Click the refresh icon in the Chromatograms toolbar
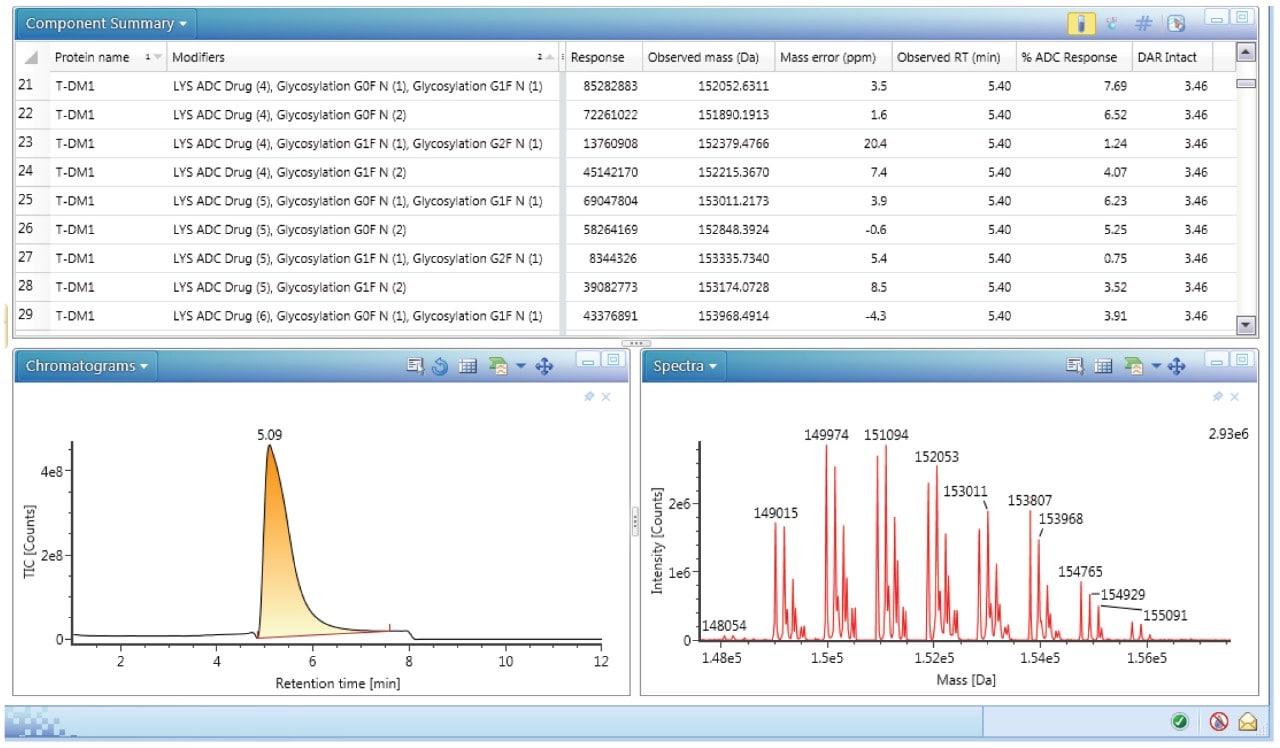 click(x=440, y=366)
